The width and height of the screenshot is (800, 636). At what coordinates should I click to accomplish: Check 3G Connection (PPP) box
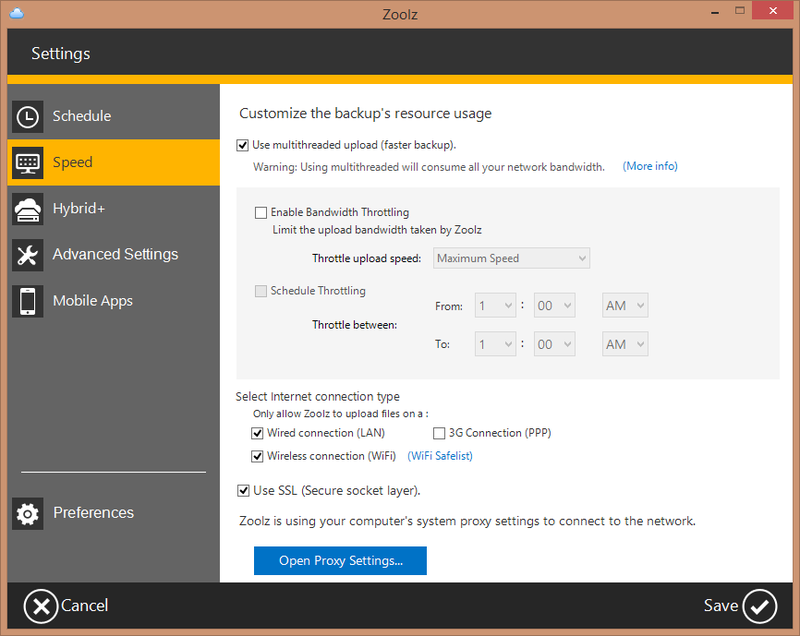tap(439, 434)
